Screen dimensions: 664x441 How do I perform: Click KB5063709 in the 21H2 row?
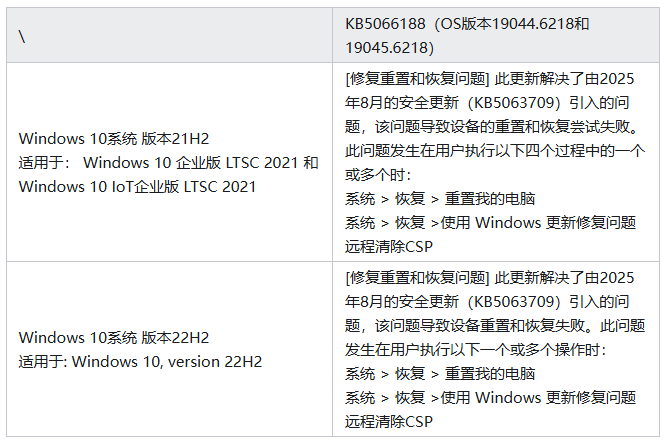click(514, 104)
